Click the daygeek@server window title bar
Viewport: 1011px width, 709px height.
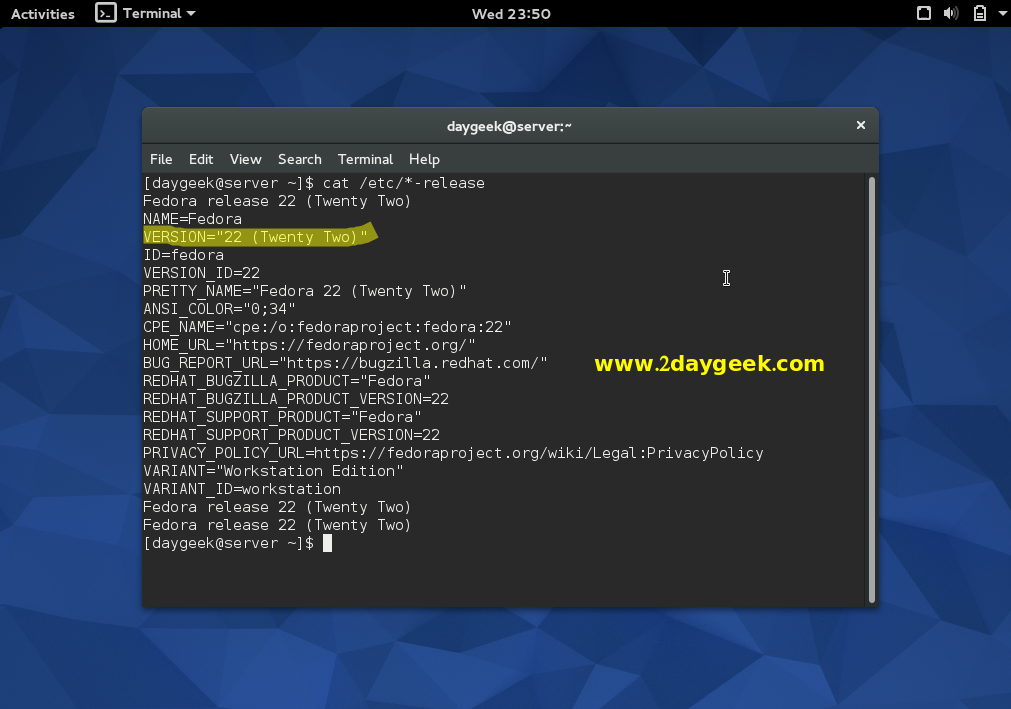(509, 126)
